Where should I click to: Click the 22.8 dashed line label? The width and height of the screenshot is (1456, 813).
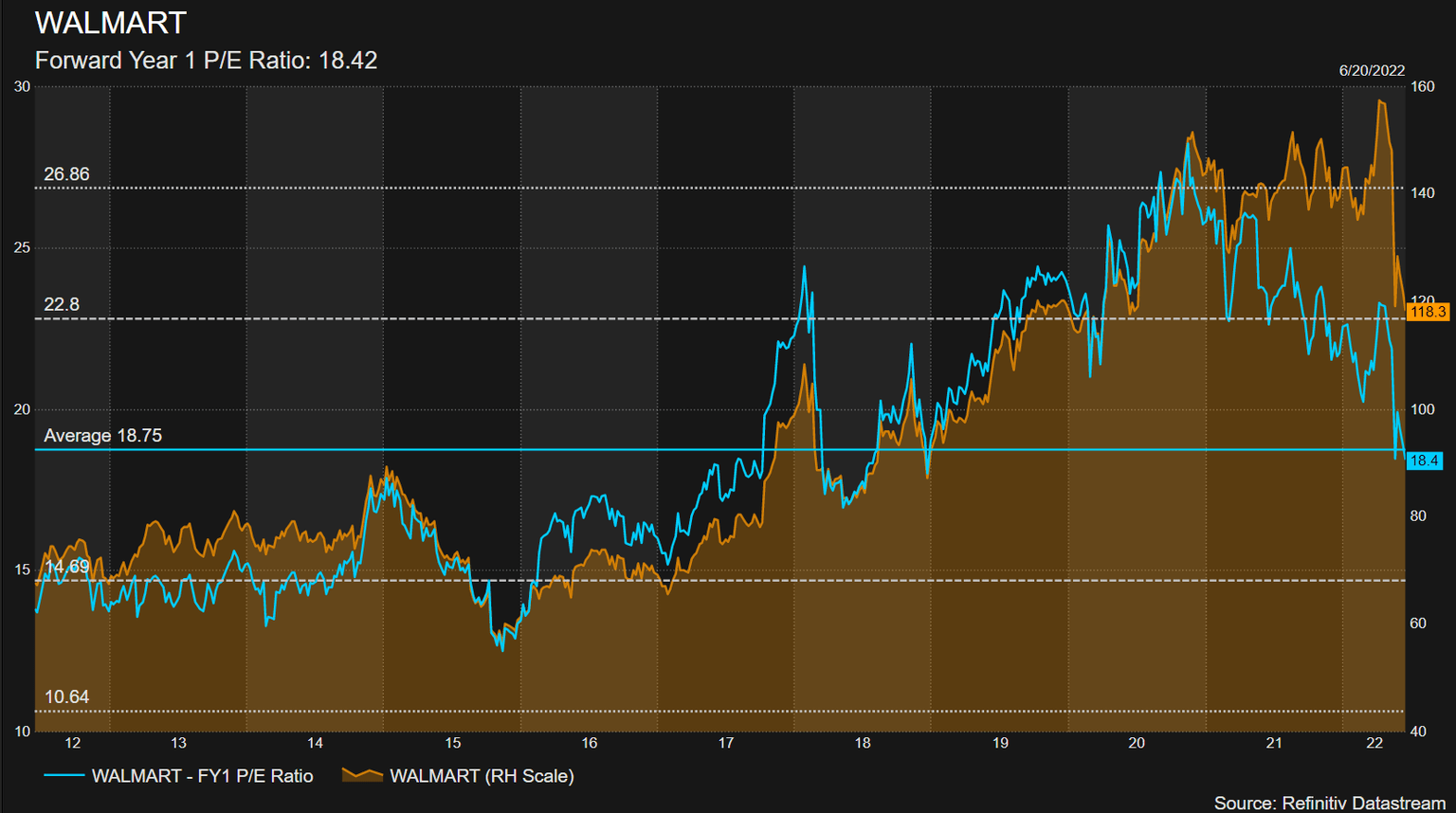pos(62,304)
